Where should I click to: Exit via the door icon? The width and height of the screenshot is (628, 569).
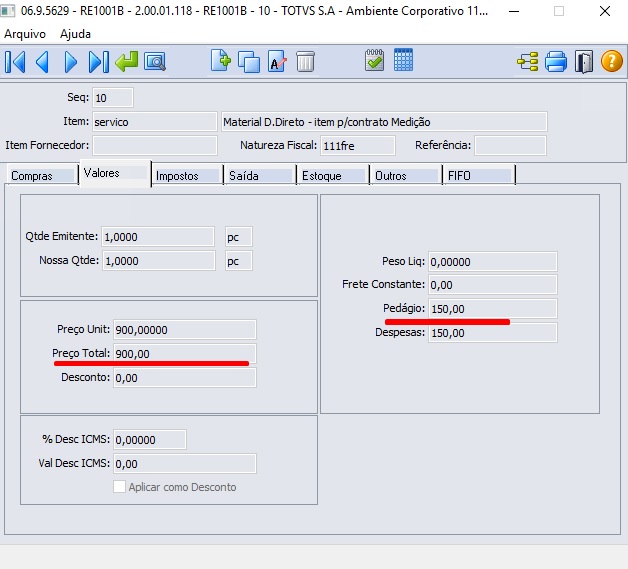(x=584, y=62)
